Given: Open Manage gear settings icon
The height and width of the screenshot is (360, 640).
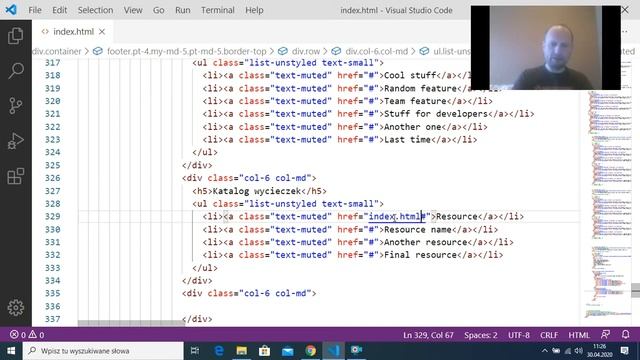Looking at the screenshot, I should [16, 307].
